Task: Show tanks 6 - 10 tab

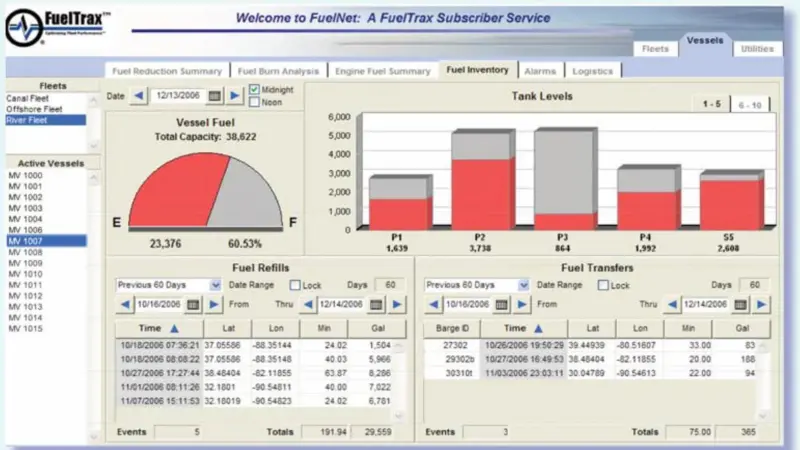Action: tap(750, 105)
